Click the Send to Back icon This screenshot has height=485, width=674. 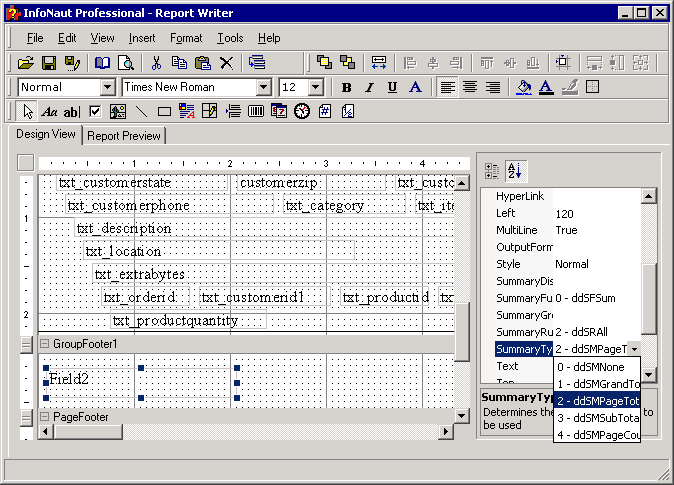(347, 62)
